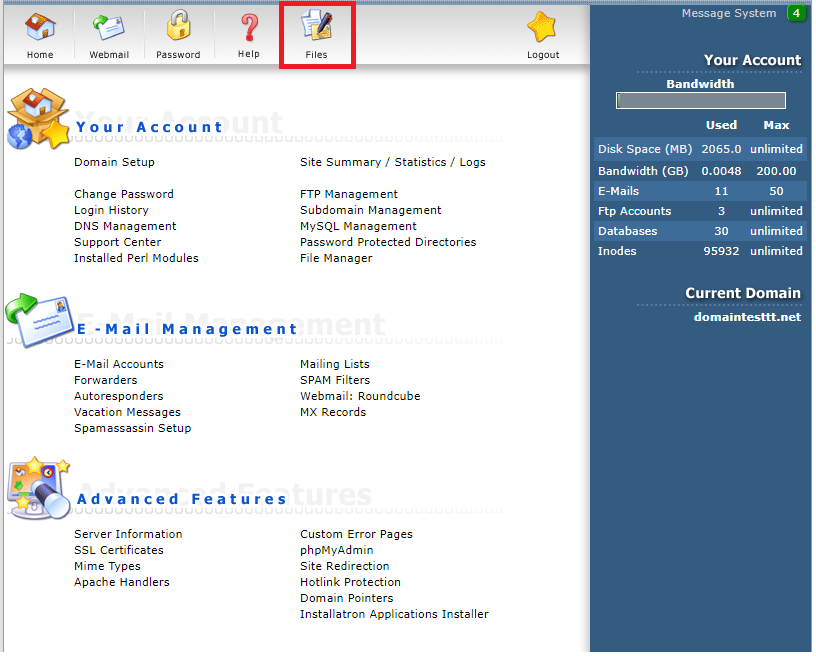This screenshot has height=656, width=816.
Task: Open SPAM Filters
Action: tap(335, 381)
